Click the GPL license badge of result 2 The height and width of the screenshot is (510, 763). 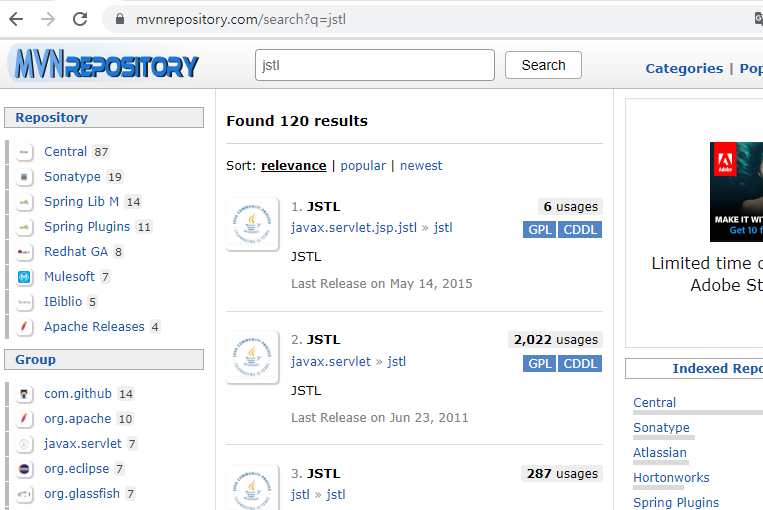(540, 364)
